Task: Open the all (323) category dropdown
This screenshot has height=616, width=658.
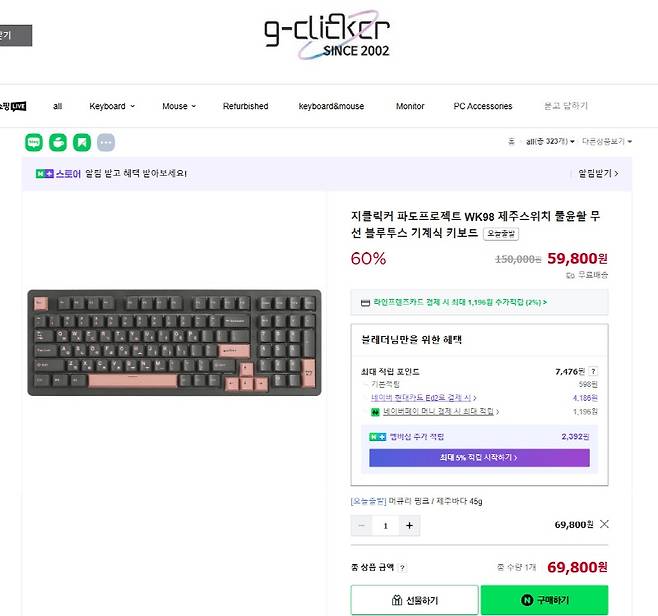Action: [550, 141]
